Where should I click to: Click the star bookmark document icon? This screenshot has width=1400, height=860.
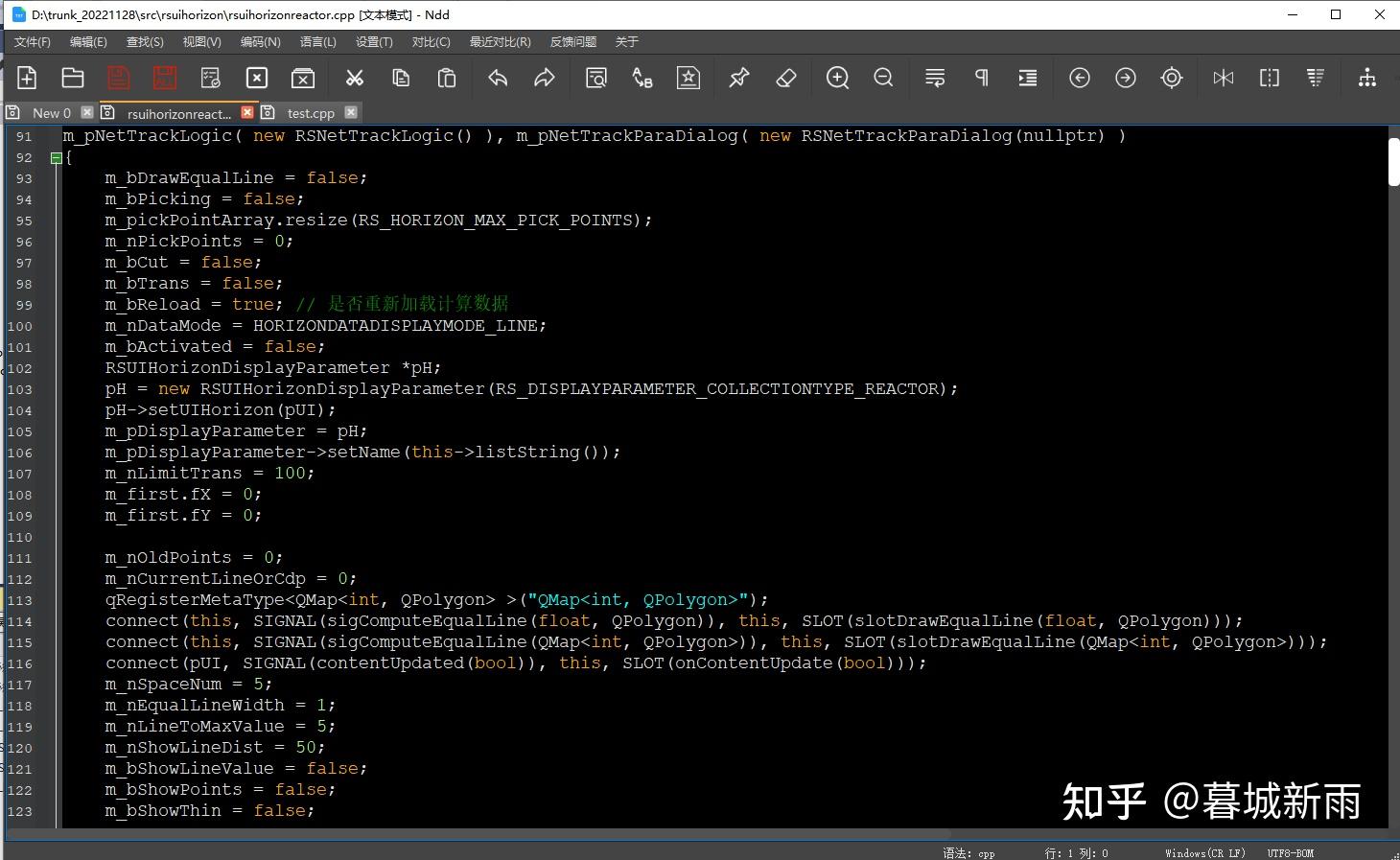click(688, 78)
